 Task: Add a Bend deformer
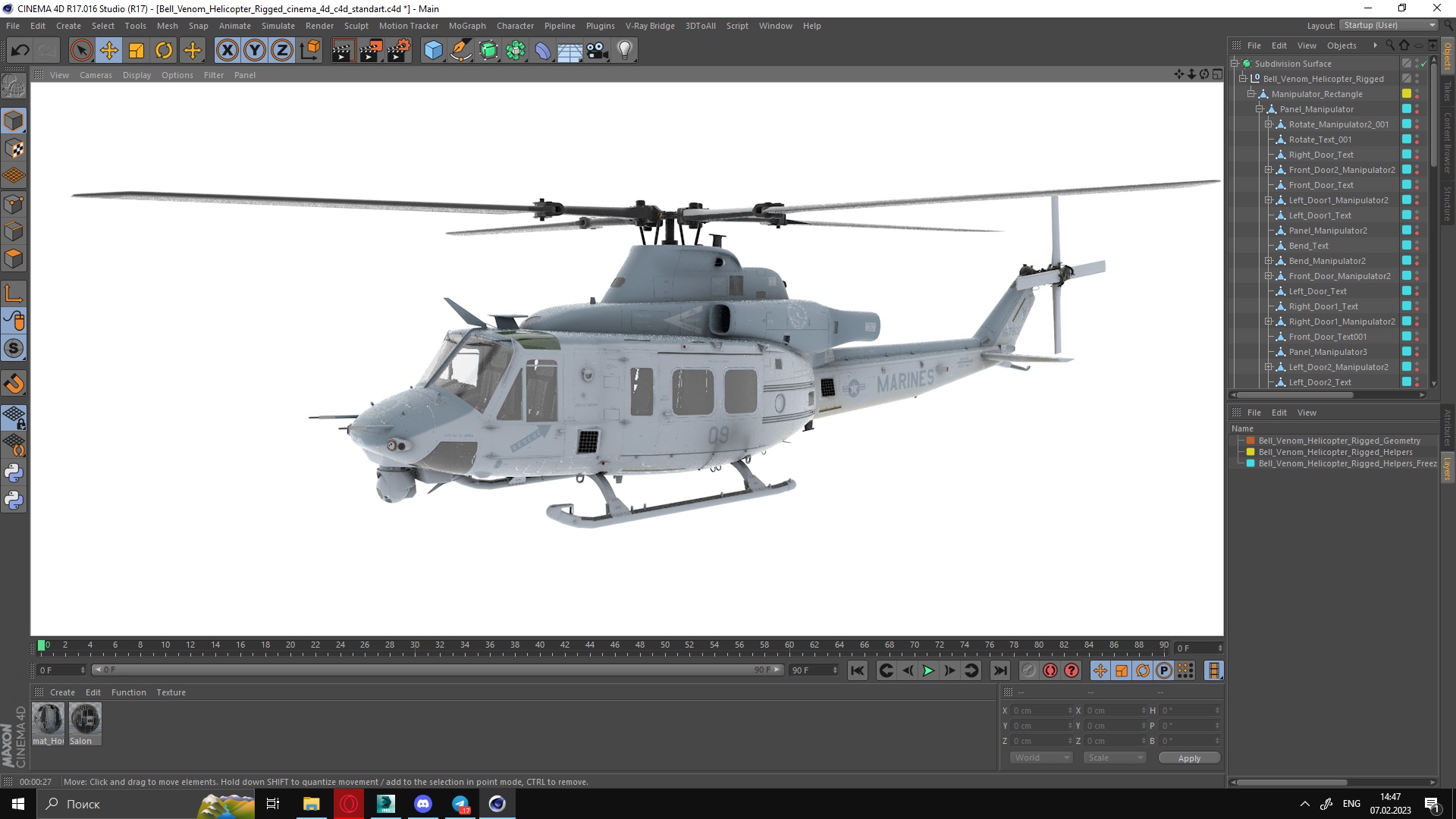(x=543, y=51)
